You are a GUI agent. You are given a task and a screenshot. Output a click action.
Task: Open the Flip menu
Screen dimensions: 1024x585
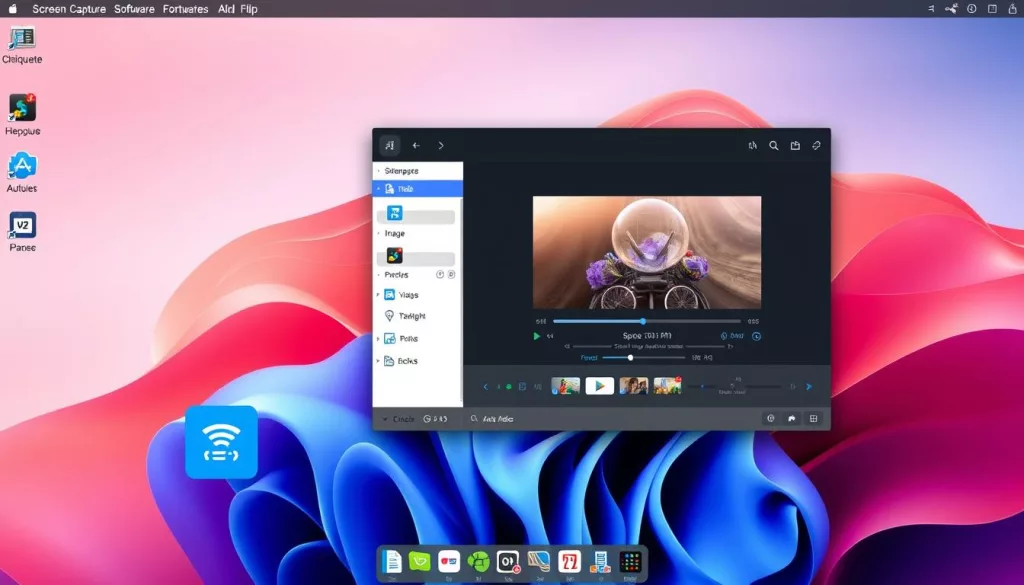click(x=249, y=9)
